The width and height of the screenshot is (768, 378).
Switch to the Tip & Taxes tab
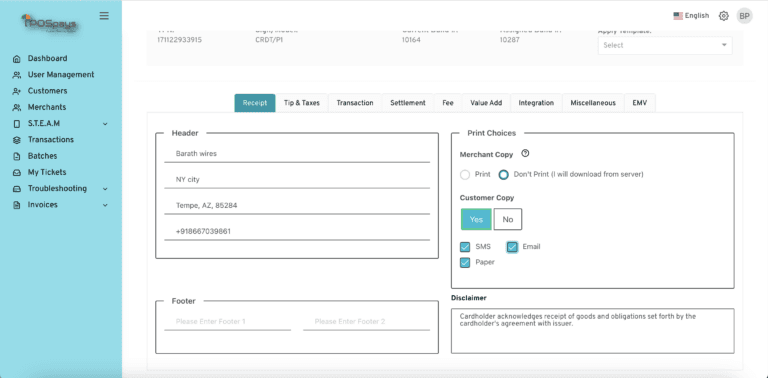point(302,103)
